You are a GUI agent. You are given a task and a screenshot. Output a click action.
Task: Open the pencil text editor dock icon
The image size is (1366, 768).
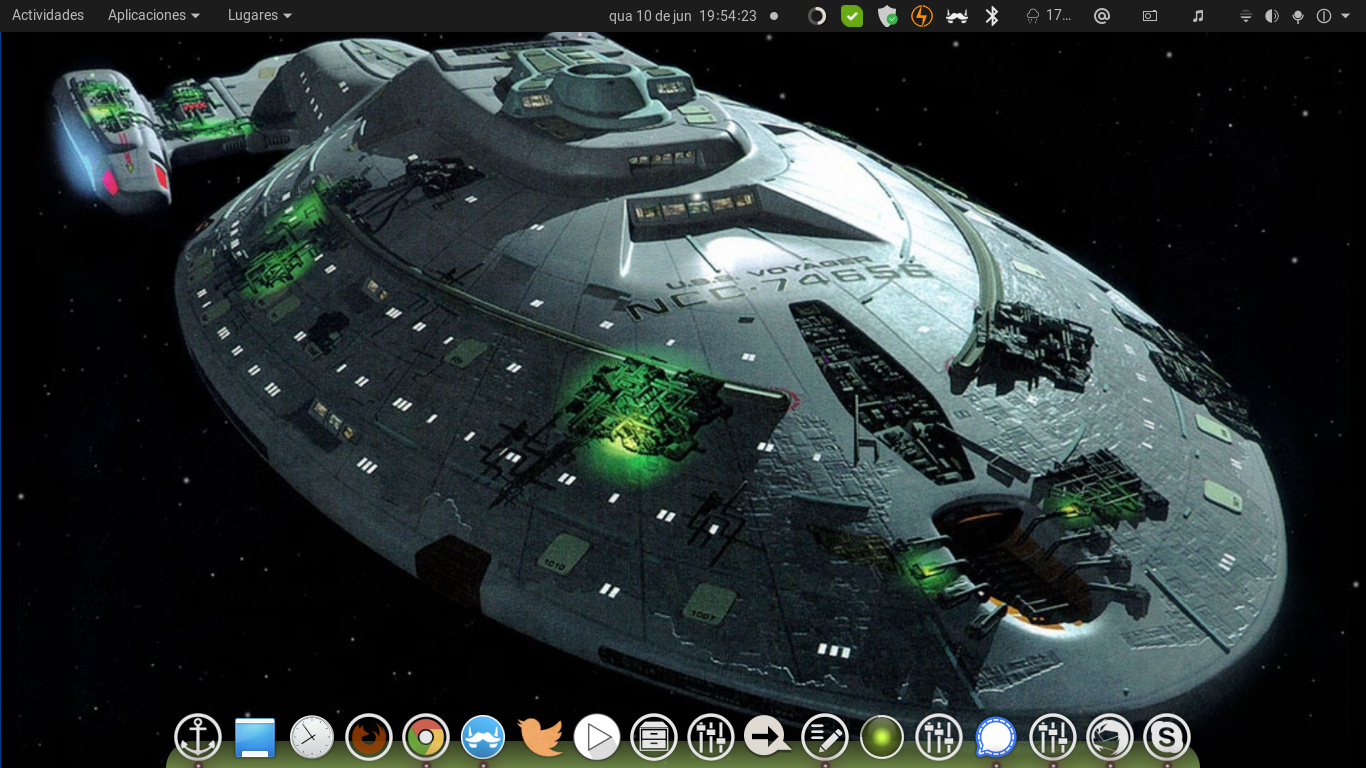(x=825, y=738)
